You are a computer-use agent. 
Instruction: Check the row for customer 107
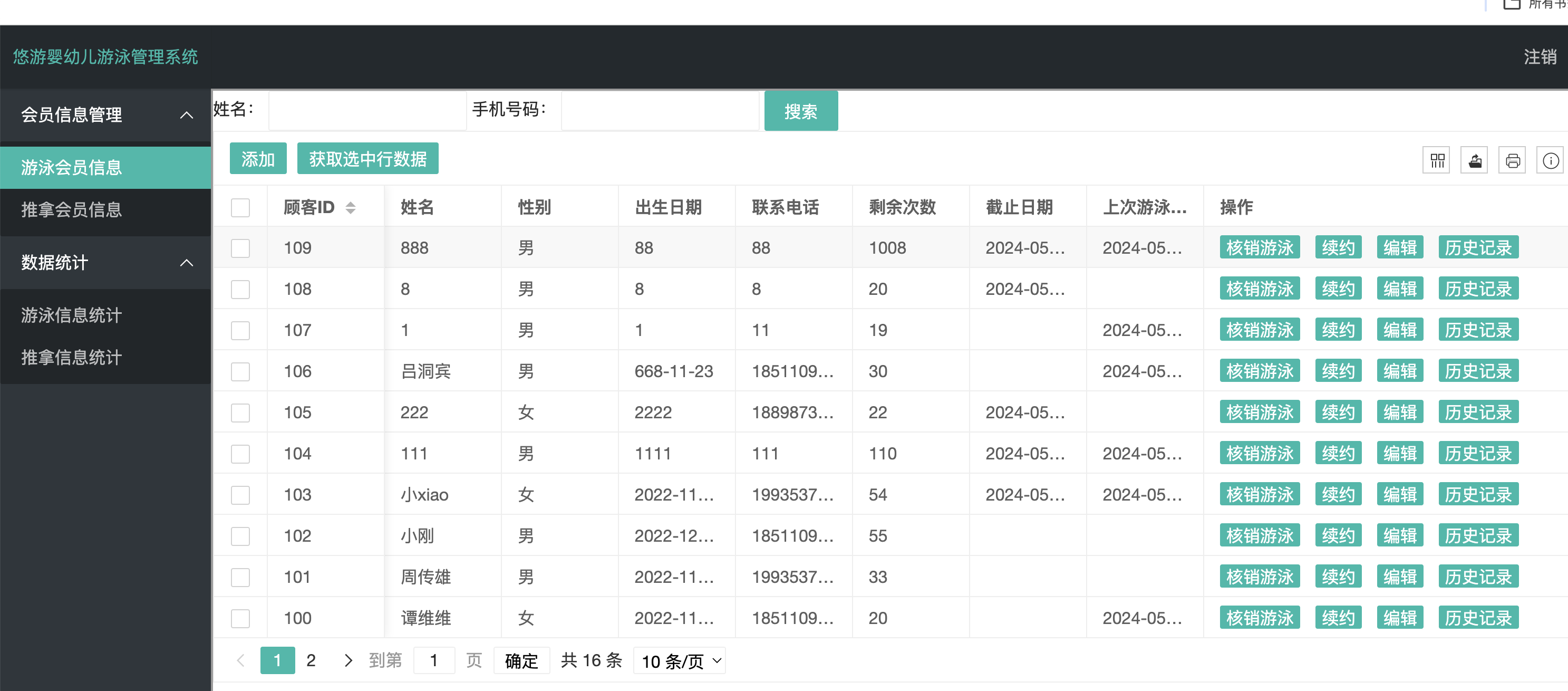[240, 331]
